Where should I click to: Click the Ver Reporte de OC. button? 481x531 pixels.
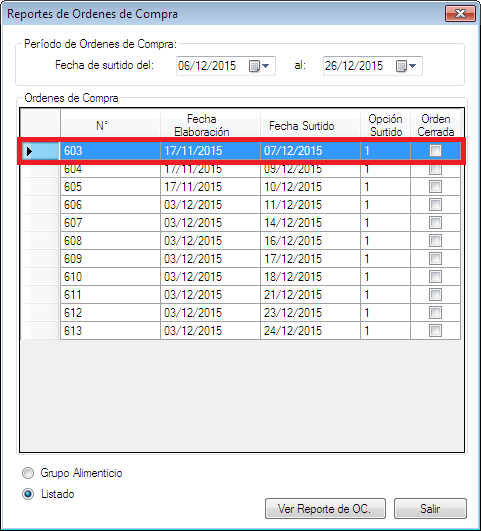coord(325,508)
